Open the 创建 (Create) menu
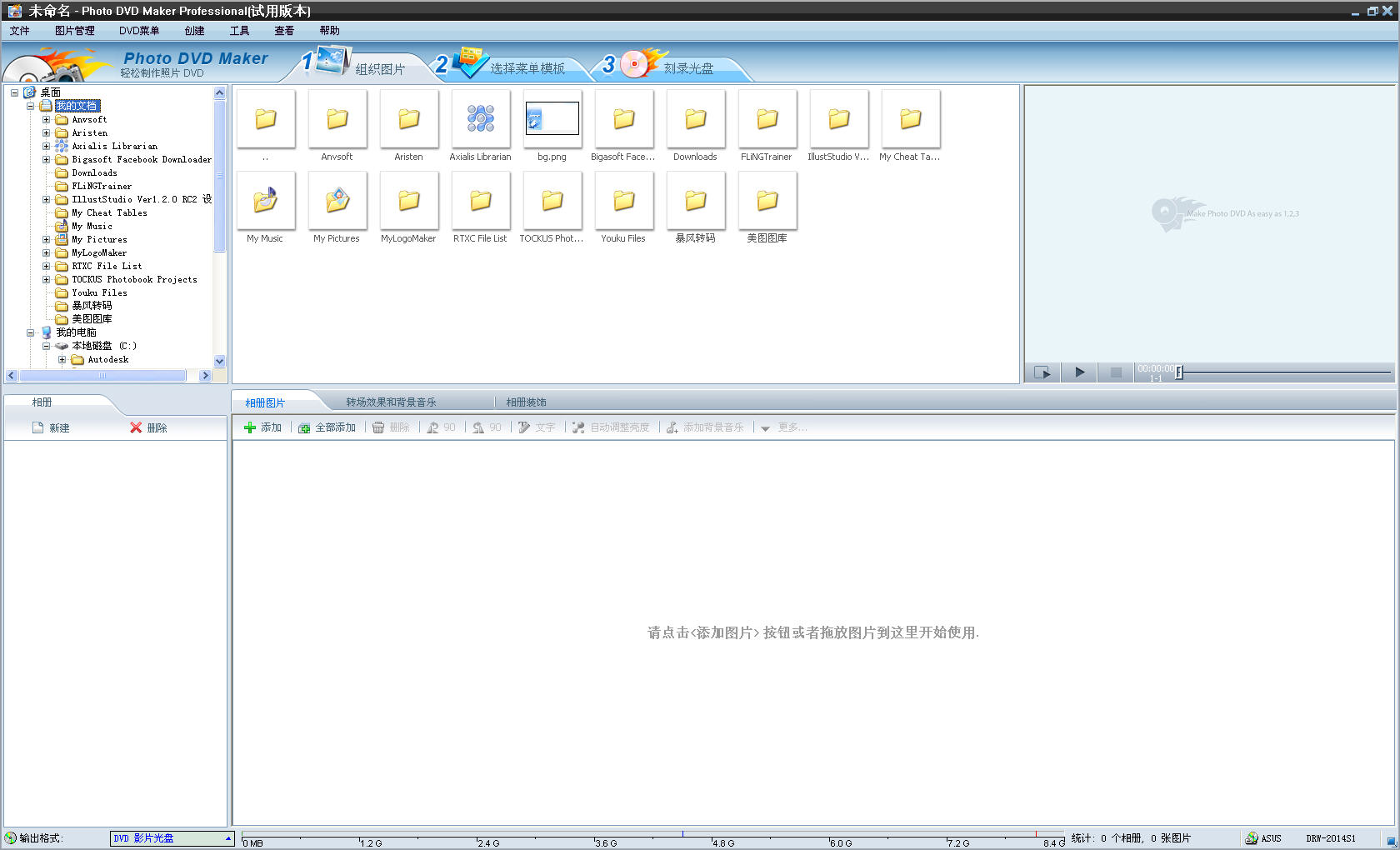 pos(195,31)
